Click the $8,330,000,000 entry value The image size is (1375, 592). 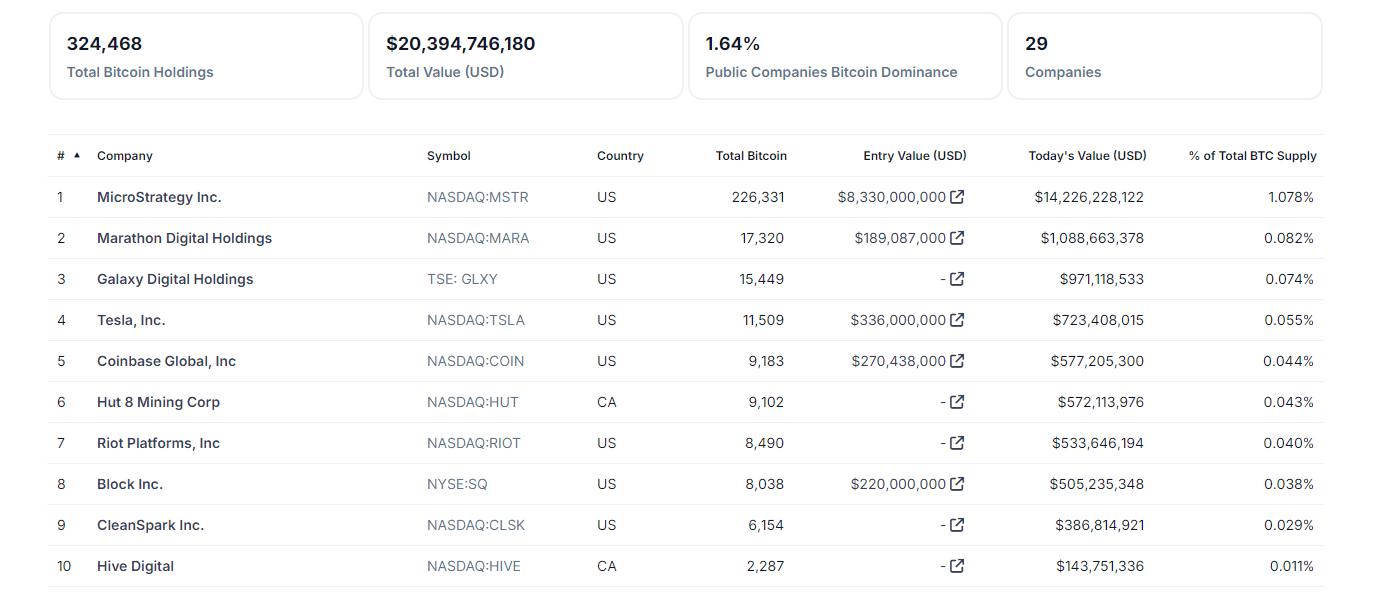pos(892,197)
